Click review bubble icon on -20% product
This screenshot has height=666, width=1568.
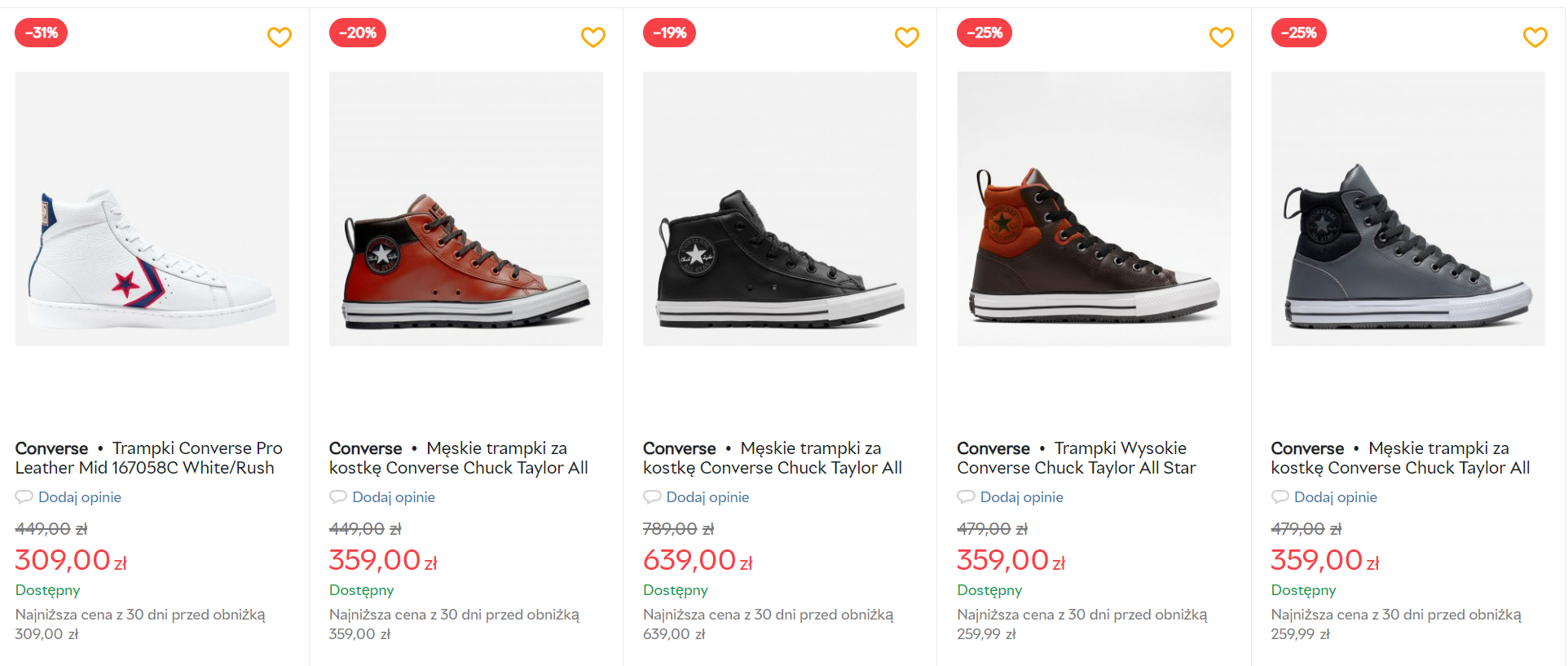click(337, 496)
